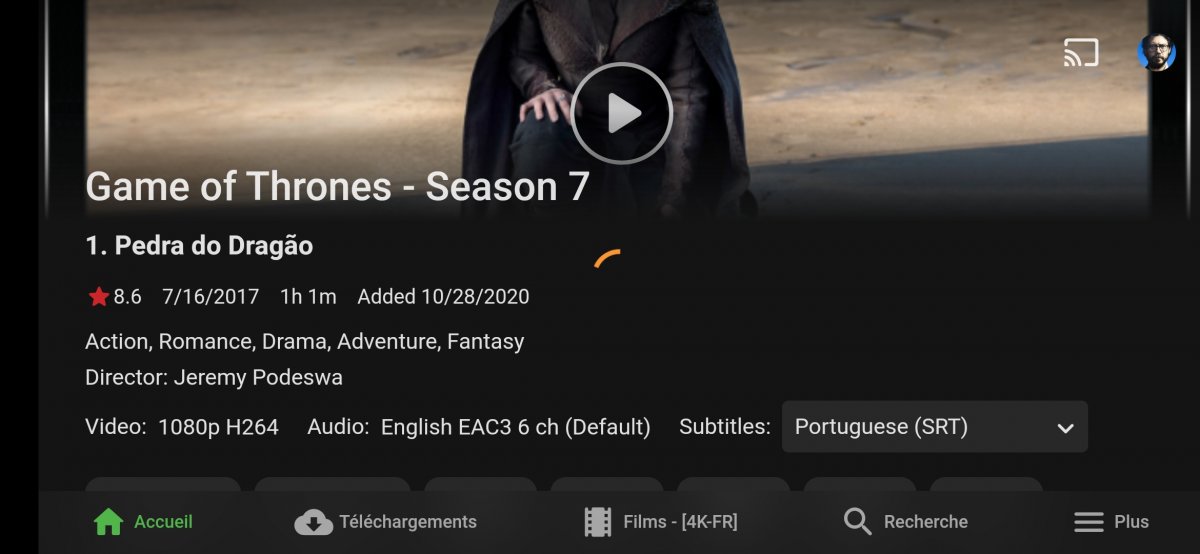Play the episode with the circular play button
Viewport: 1200px width, 554px height.
click(x=621, y=113)
